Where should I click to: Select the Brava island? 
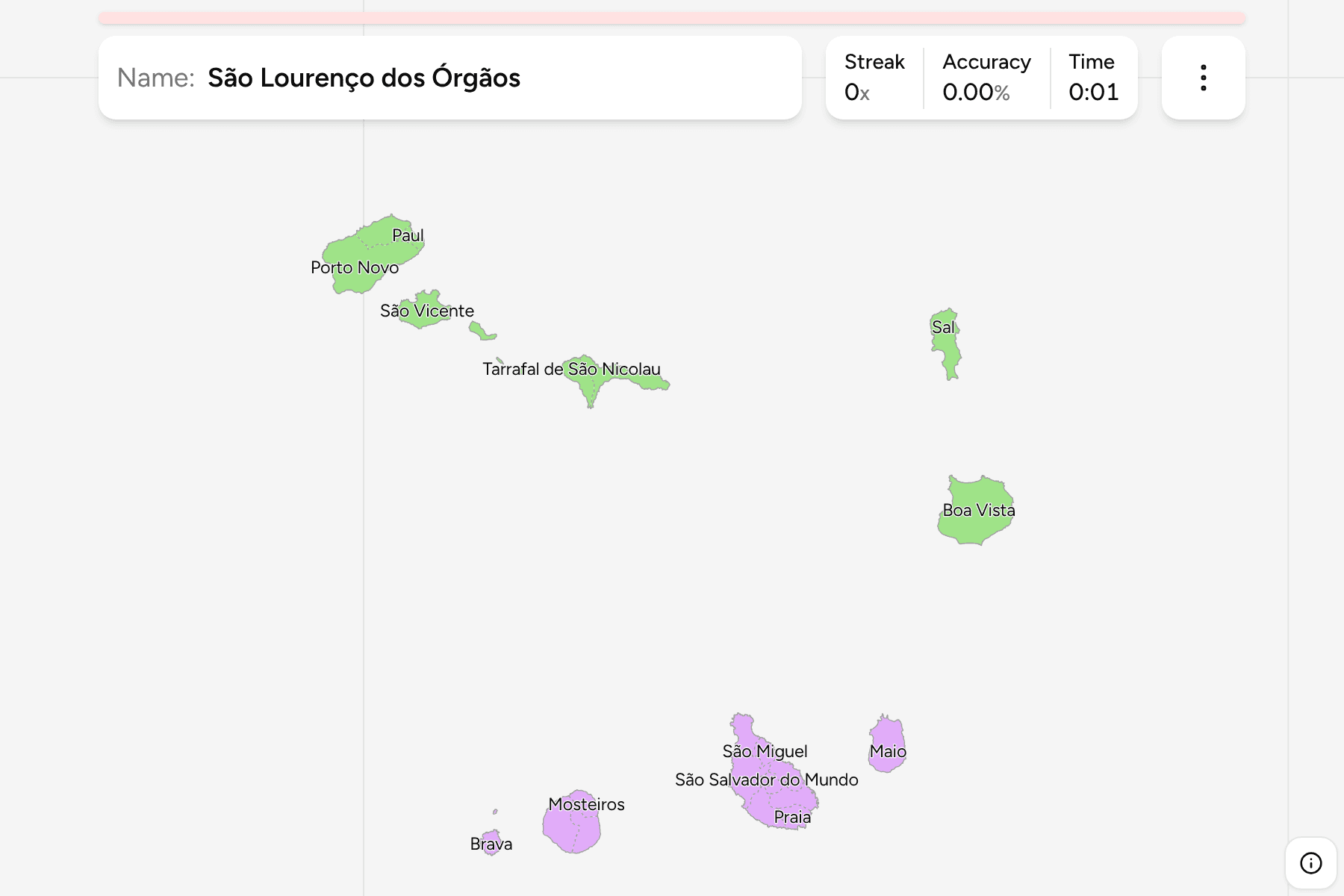pos(491,844)
